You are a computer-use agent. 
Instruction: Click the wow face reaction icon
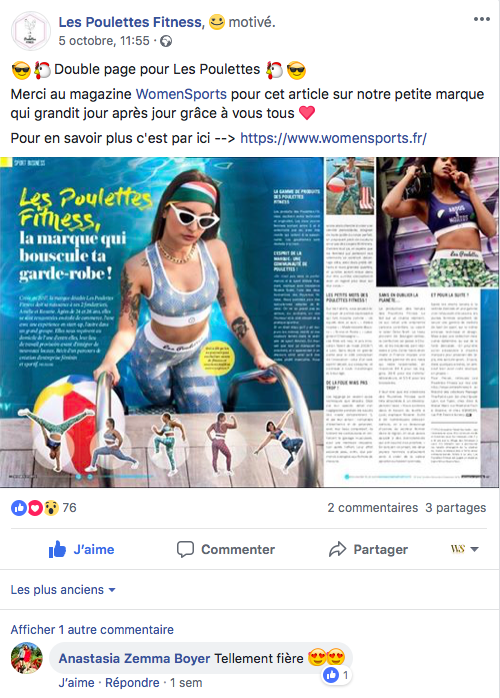51,508
